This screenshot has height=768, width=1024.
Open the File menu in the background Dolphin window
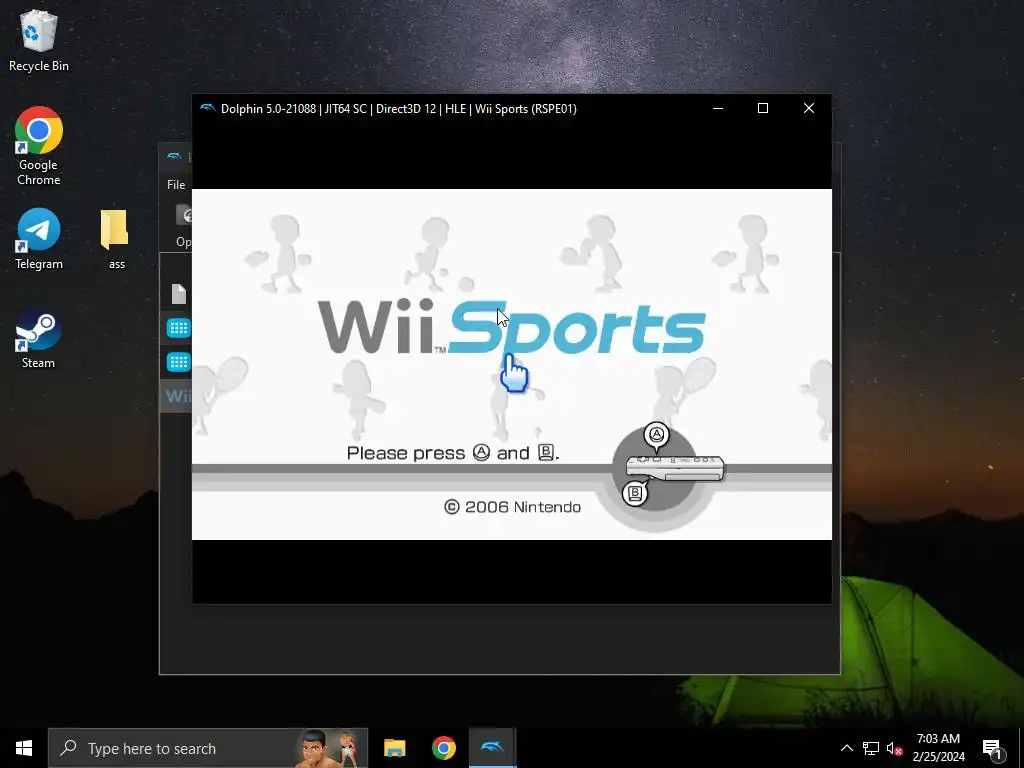tap(176, 185)
